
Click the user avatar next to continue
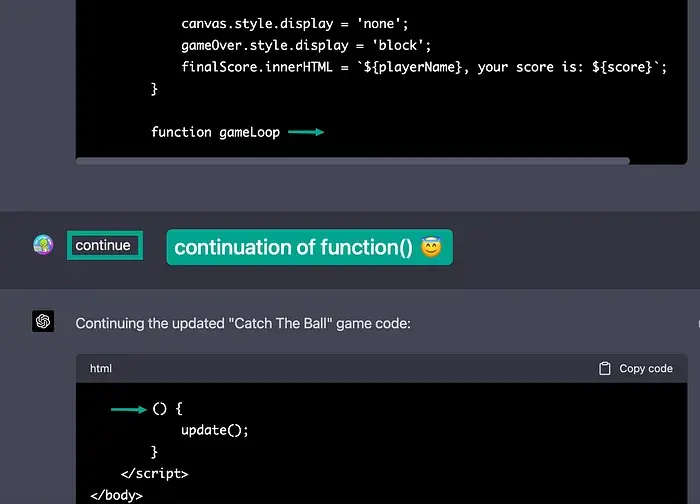pos(43,245)
